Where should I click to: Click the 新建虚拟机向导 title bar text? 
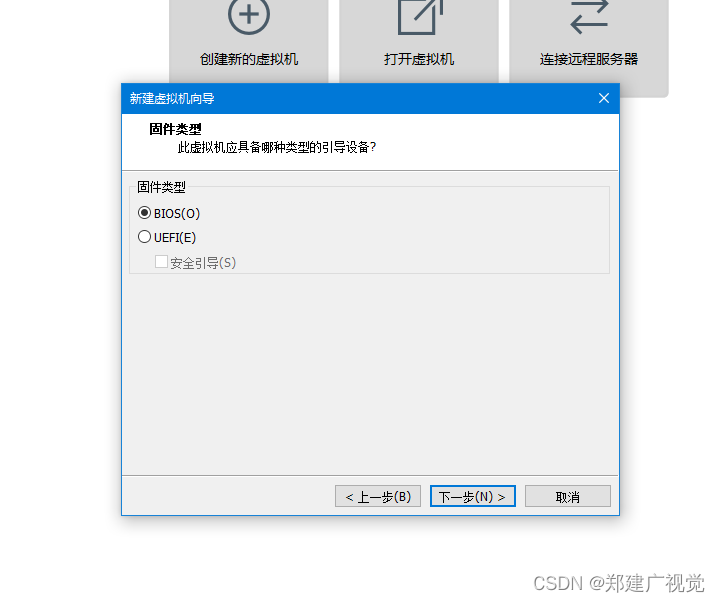click(x=172, y=99)
